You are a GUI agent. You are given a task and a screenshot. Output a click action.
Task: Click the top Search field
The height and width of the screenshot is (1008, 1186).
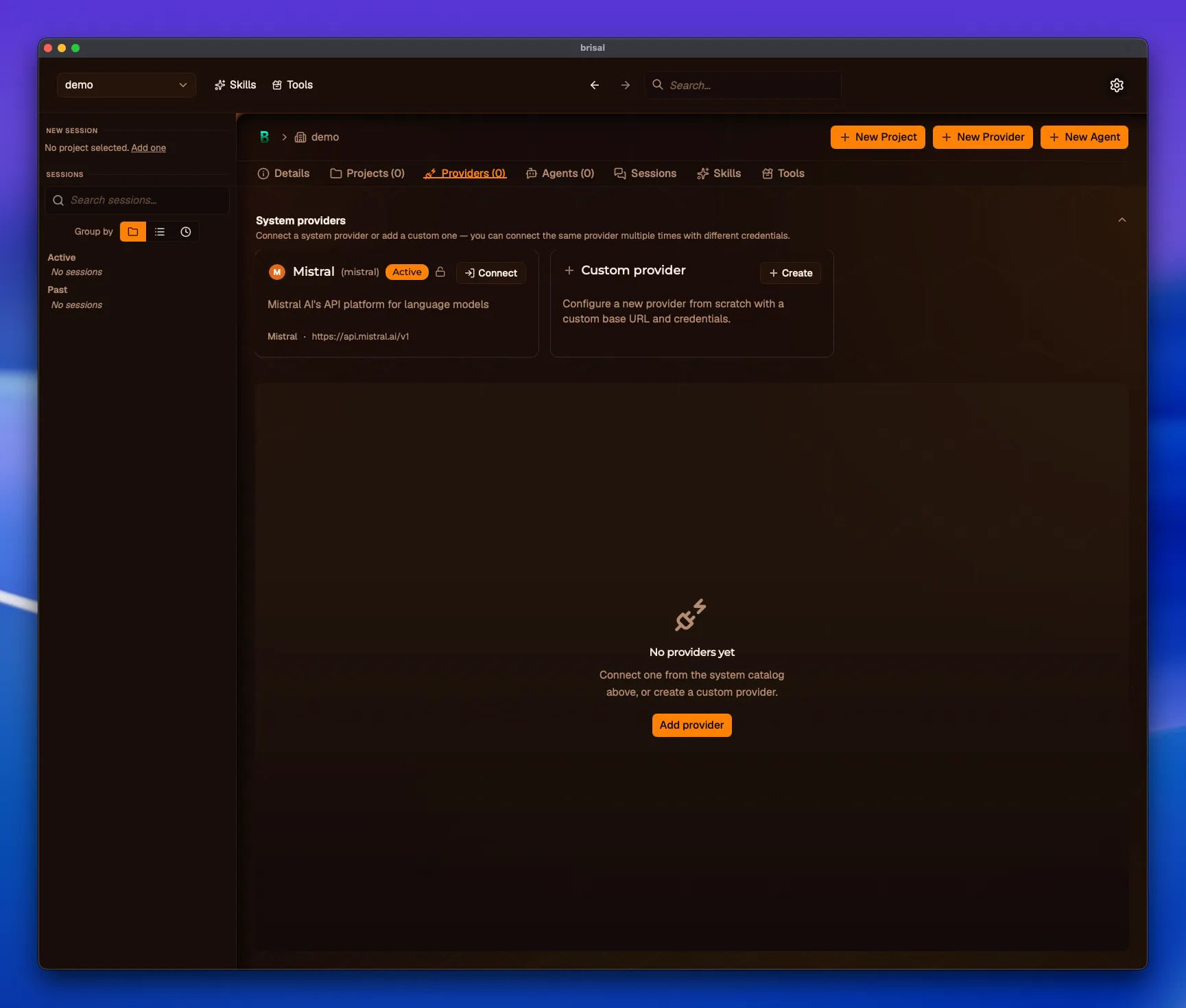pos(743,85)
